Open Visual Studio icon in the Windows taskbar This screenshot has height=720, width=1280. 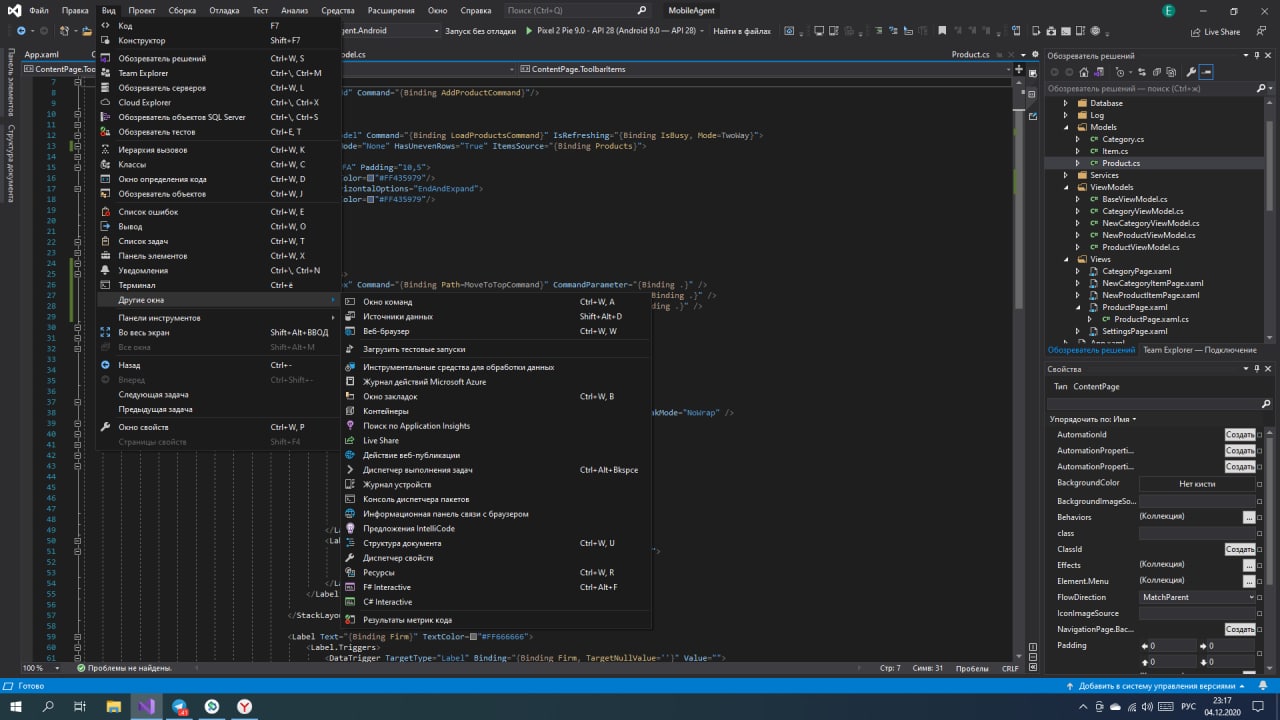(x=147, y=706)
